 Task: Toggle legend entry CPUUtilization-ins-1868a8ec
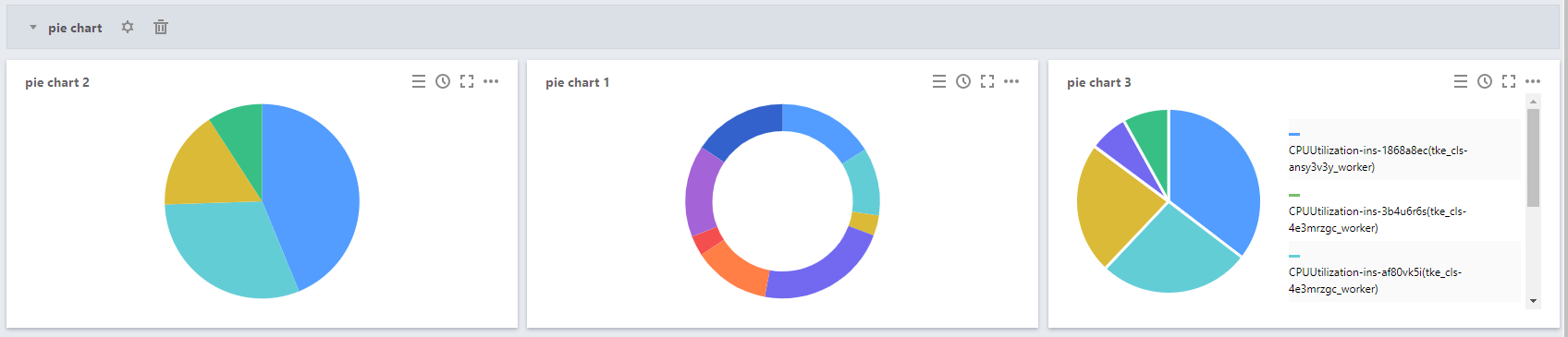click(1404, 150)
